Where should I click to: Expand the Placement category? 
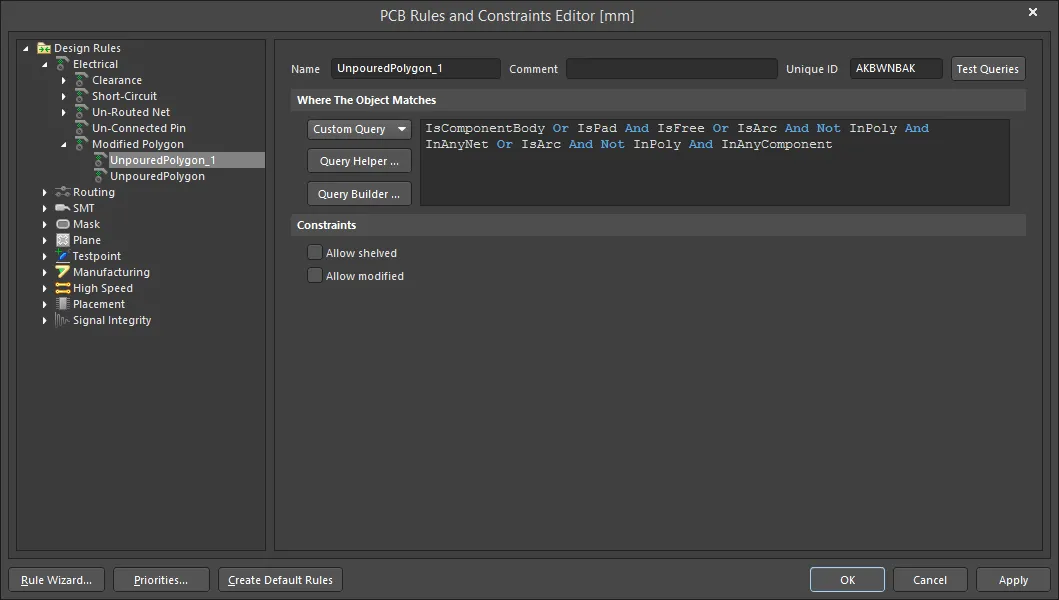click(45, 305)
